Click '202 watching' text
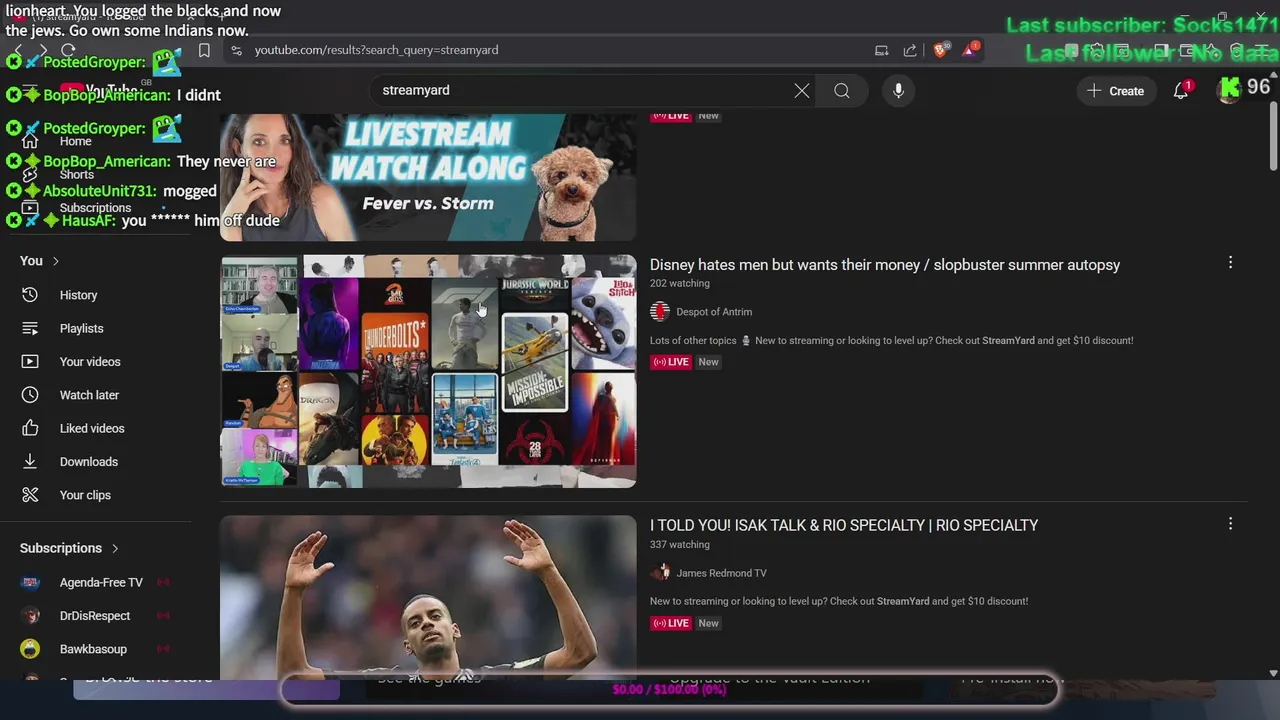 pos(680,284)
